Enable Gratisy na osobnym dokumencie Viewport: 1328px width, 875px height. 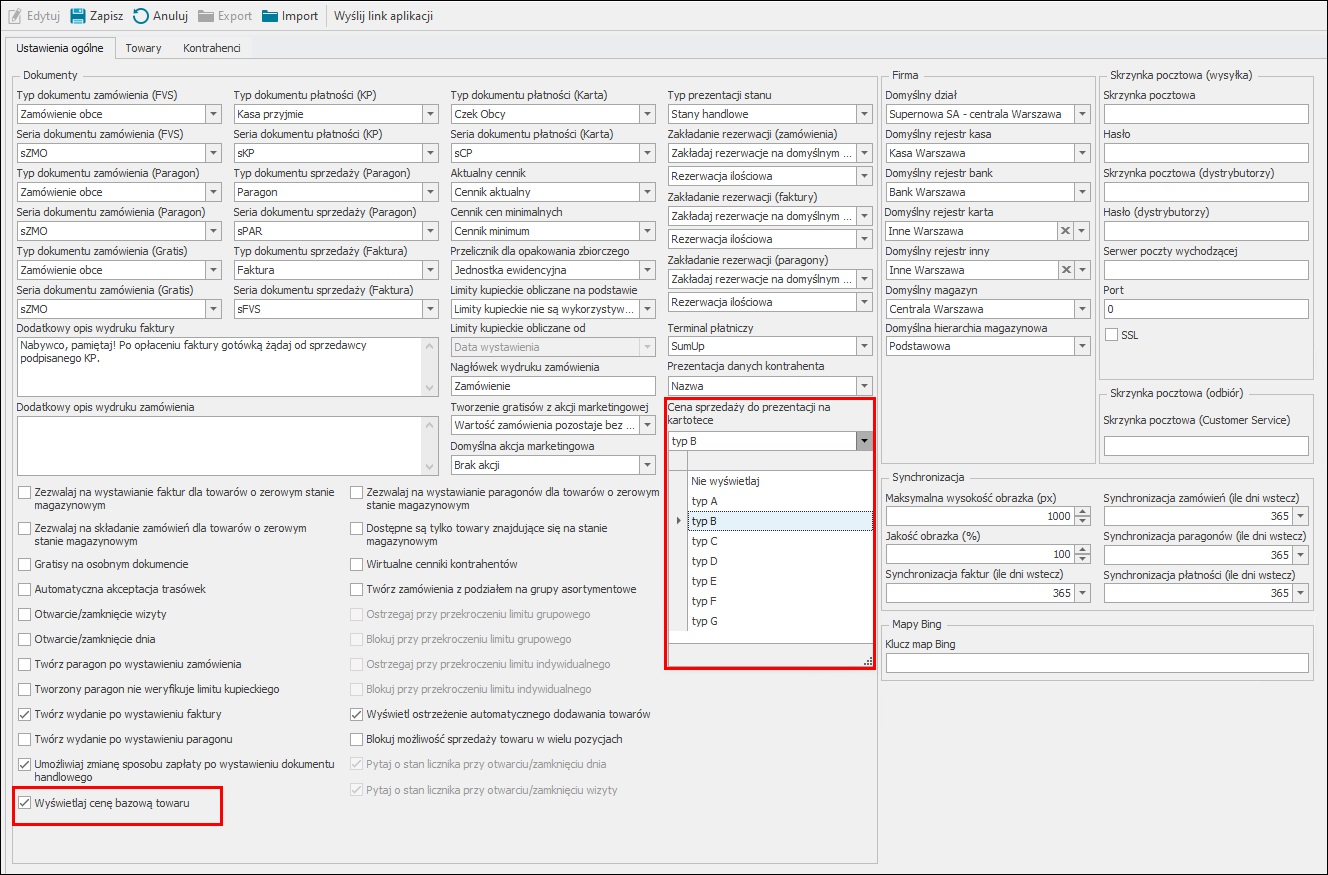pyautogui.click(x=25, y=565)
